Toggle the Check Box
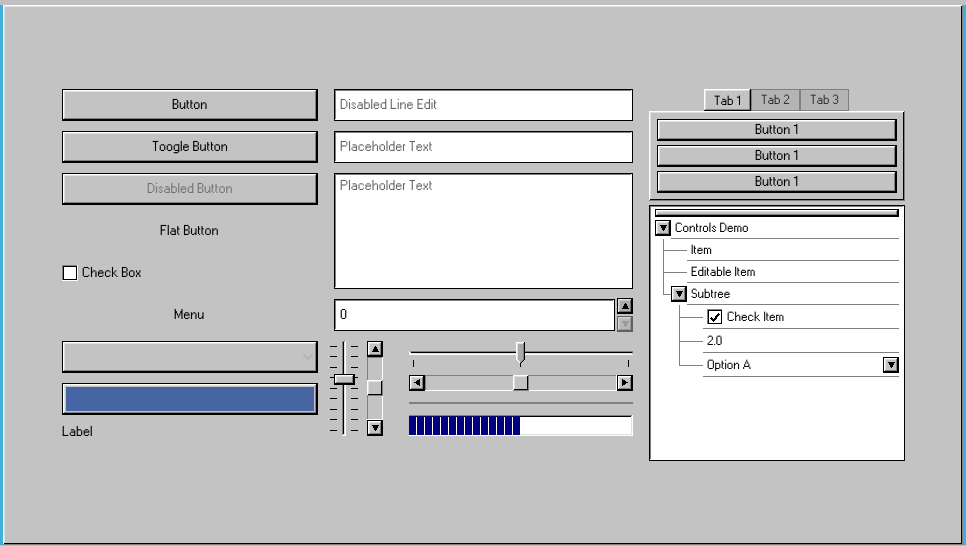Viewport: 966px width, 546px height. coord(70,272)
